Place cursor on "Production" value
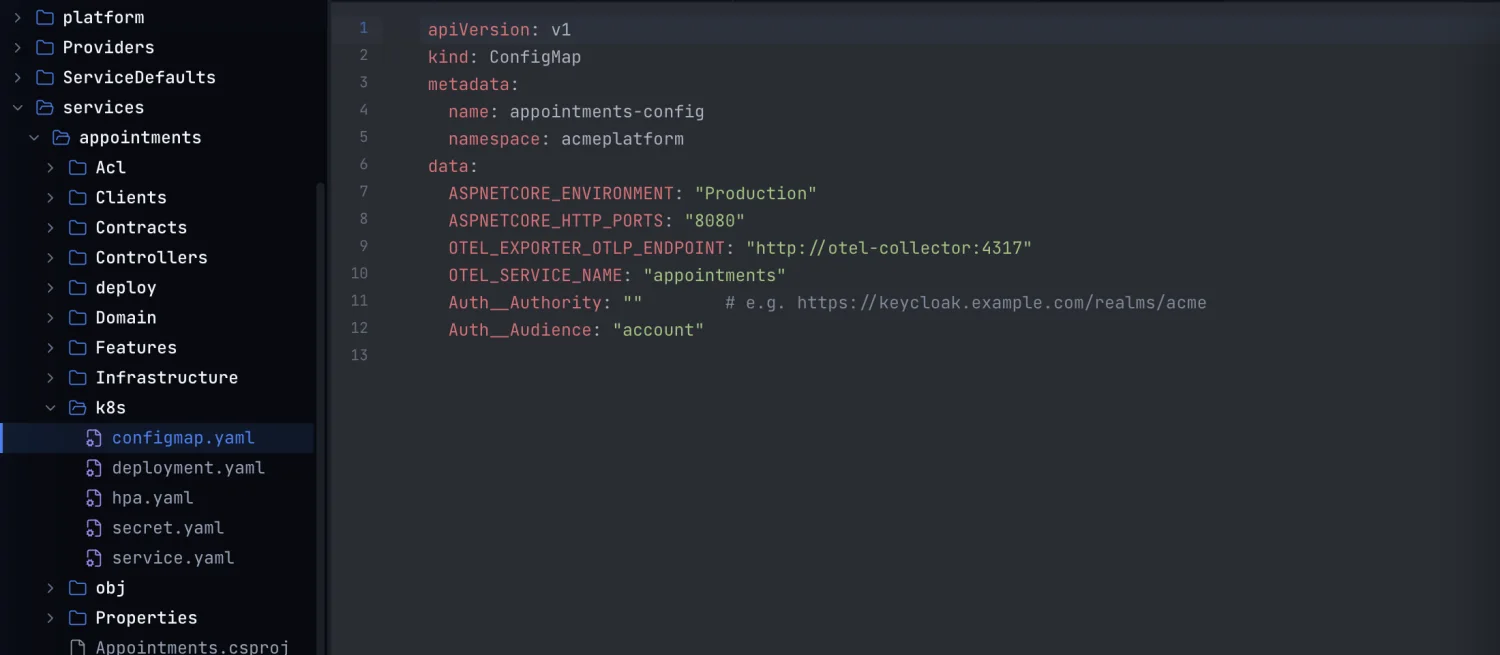 pyautogui.click(x=755, y=193)
